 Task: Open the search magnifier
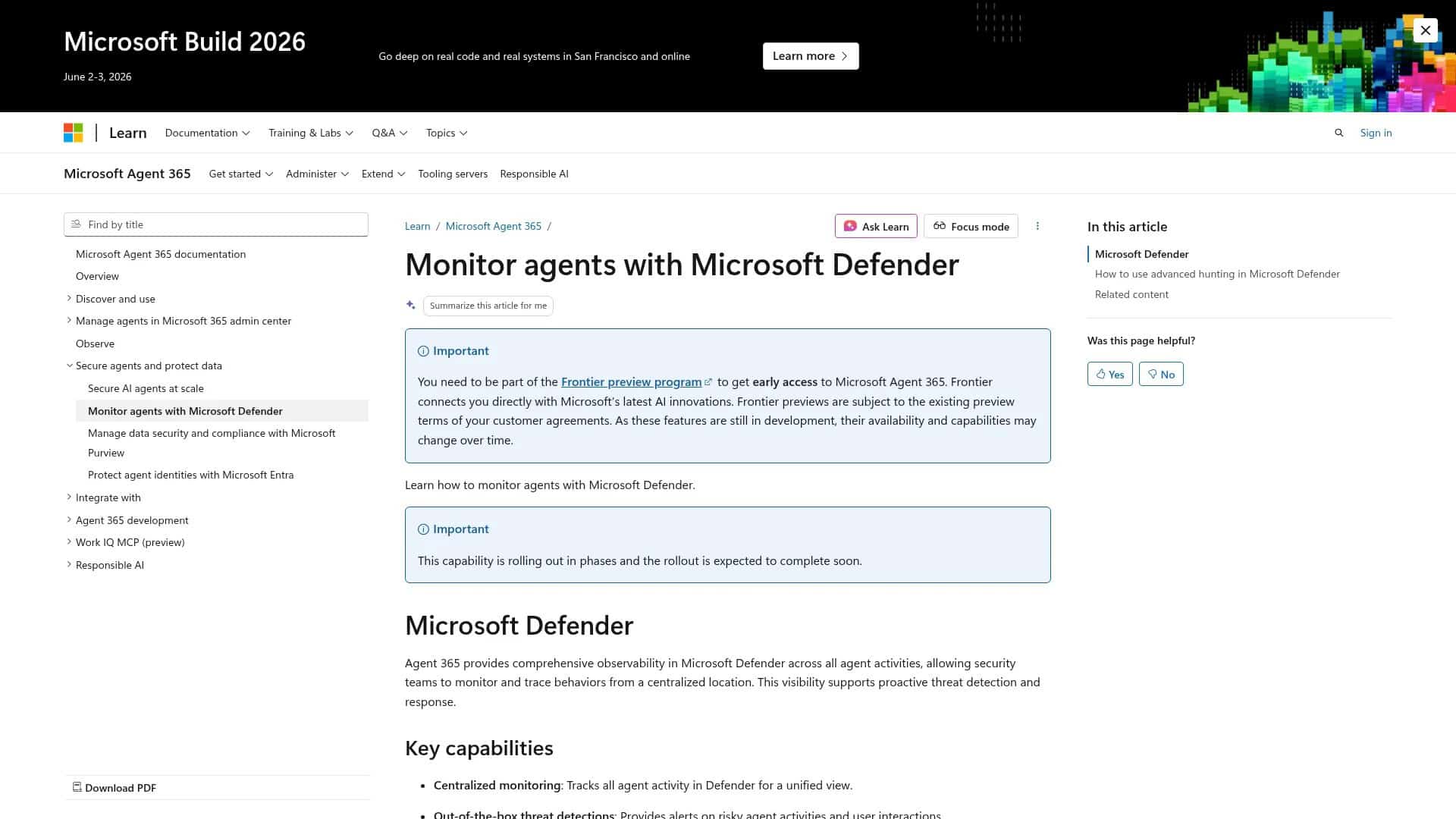1338,132
